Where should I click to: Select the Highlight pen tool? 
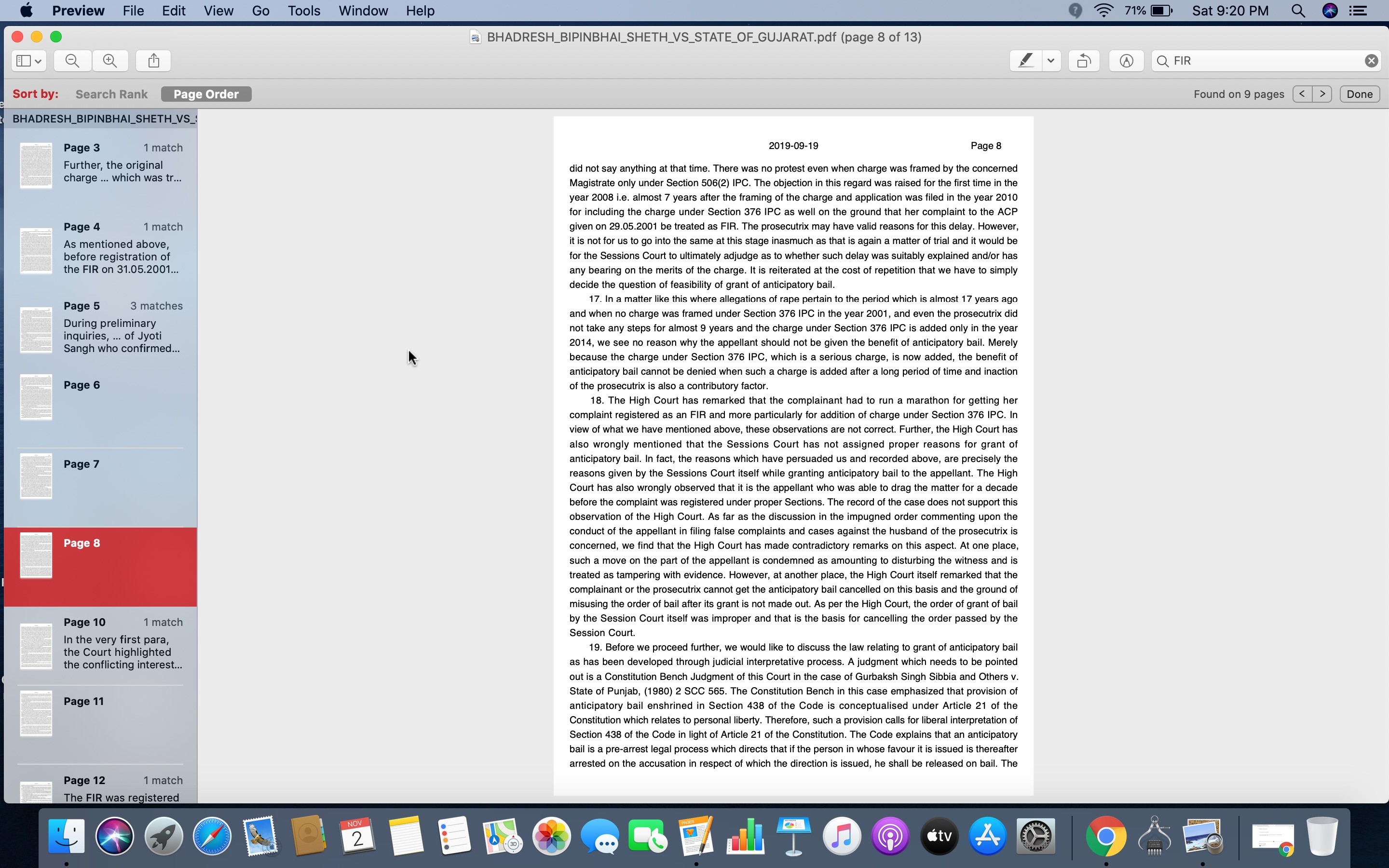pyautogui.click(x=1026, y=61)
